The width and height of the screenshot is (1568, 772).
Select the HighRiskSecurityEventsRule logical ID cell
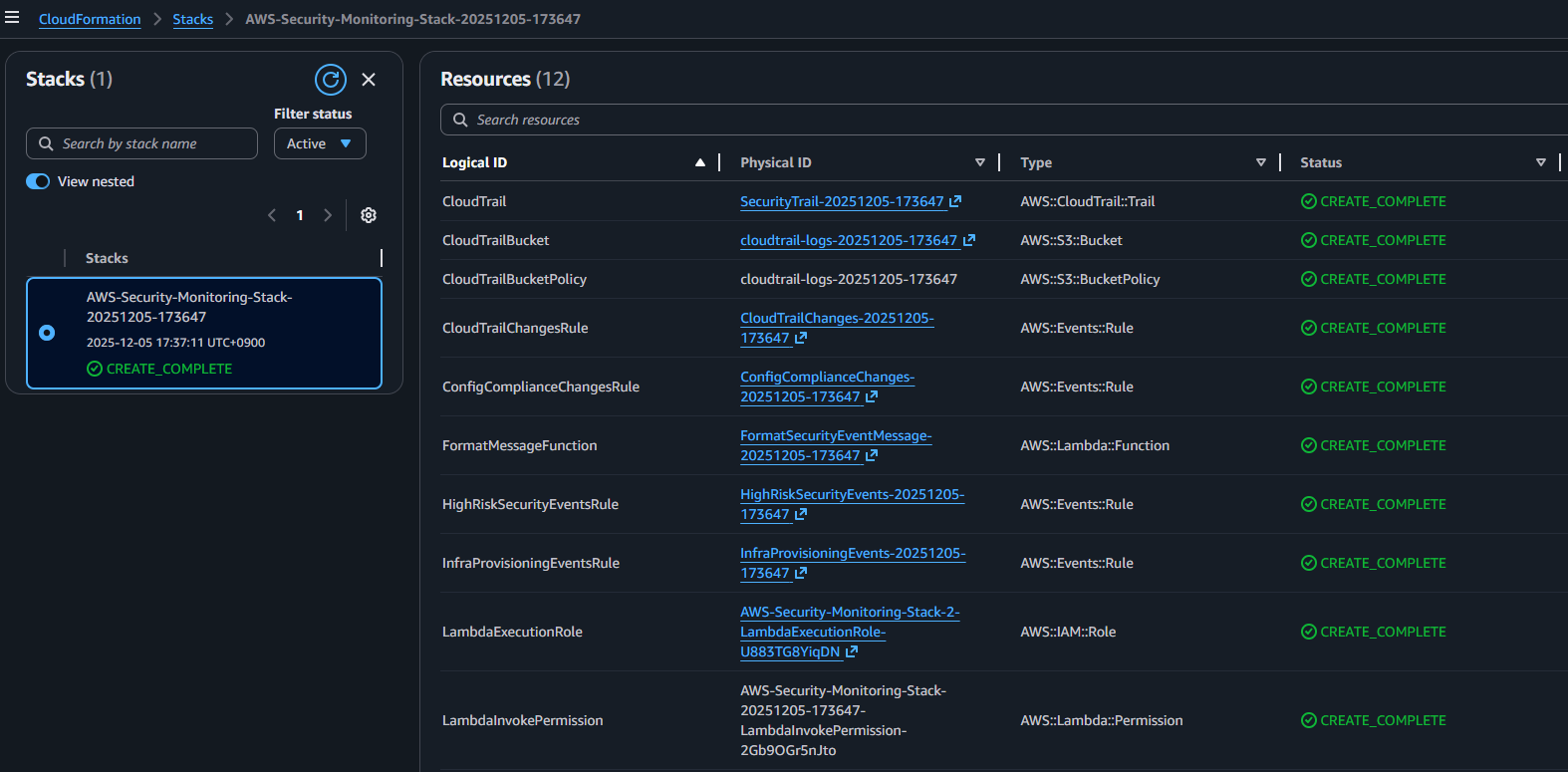point(530,504)
